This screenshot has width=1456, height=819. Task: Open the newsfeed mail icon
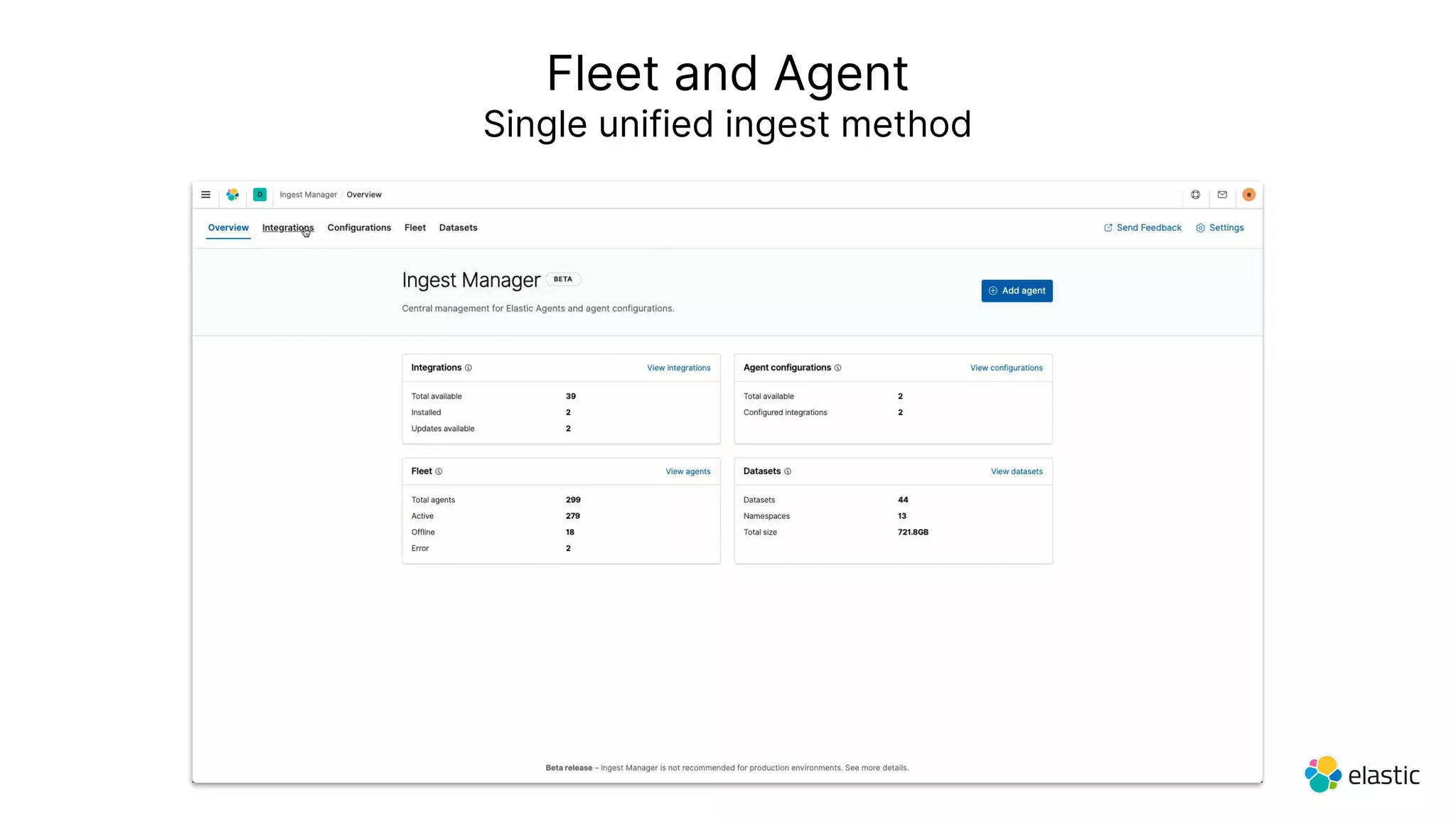pyautogui.click(x=1222, y=194)
